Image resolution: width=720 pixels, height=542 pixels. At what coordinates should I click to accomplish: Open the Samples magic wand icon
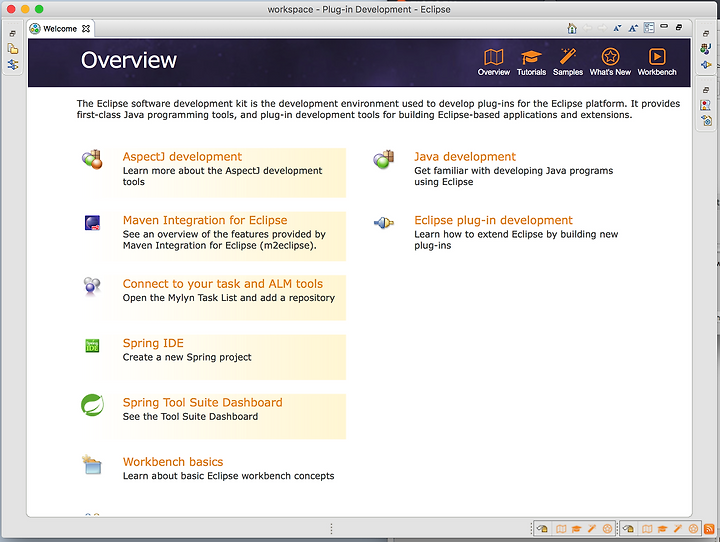pyautogui.click(x=568, y=56)
